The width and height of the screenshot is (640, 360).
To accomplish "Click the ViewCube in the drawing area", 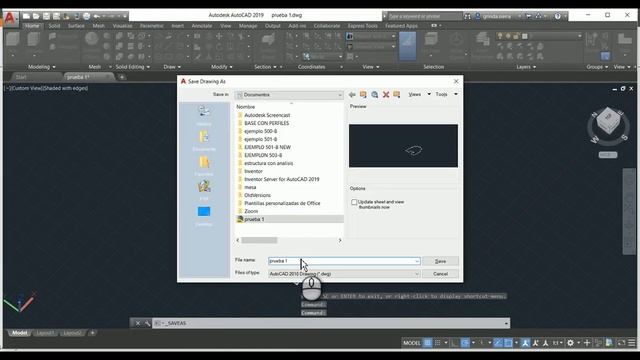I will [608, 121].
